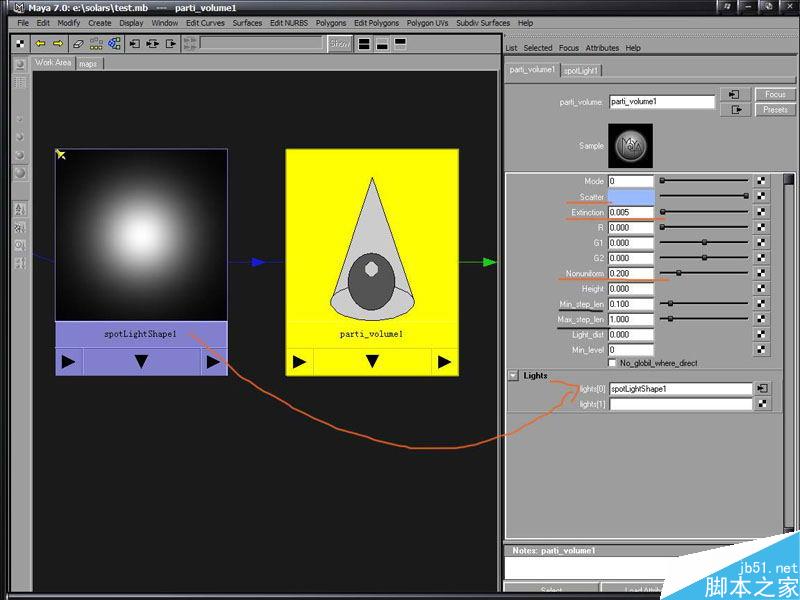800x600 pixels.
Task: Click the Extinction map checker button
Action: pos(761,212)
